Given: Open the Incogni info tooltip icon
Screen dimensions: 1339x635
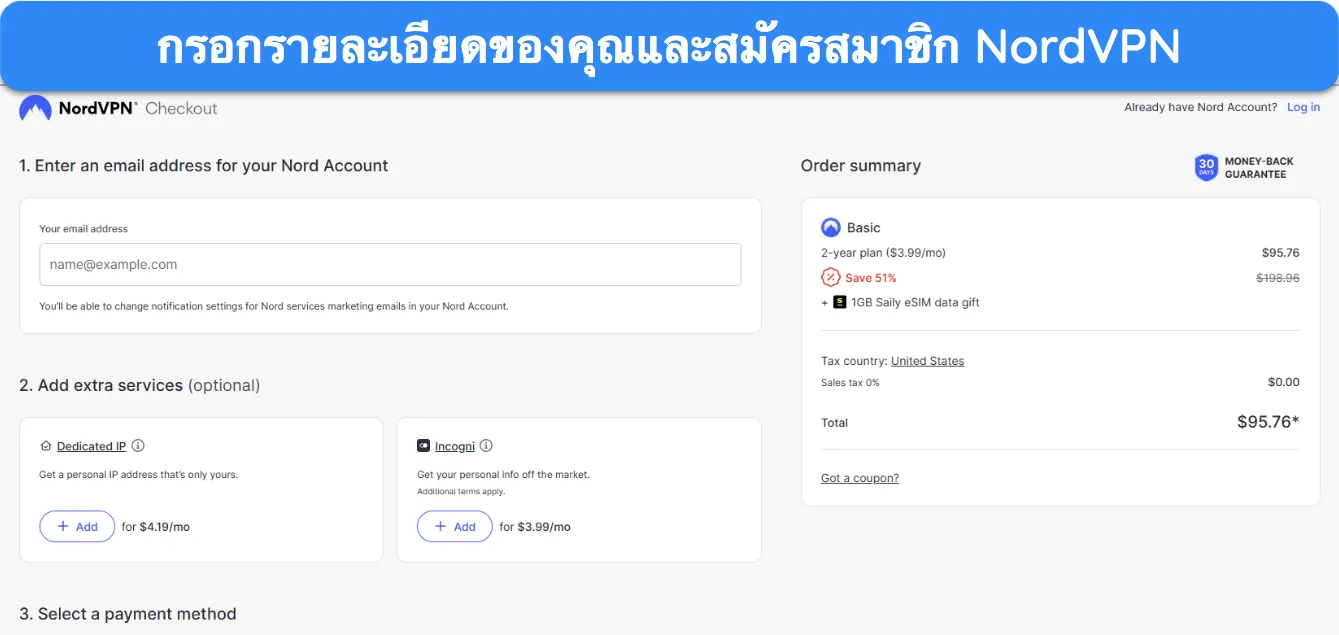Looking at the screenshot, I should [x=486, y=446].
